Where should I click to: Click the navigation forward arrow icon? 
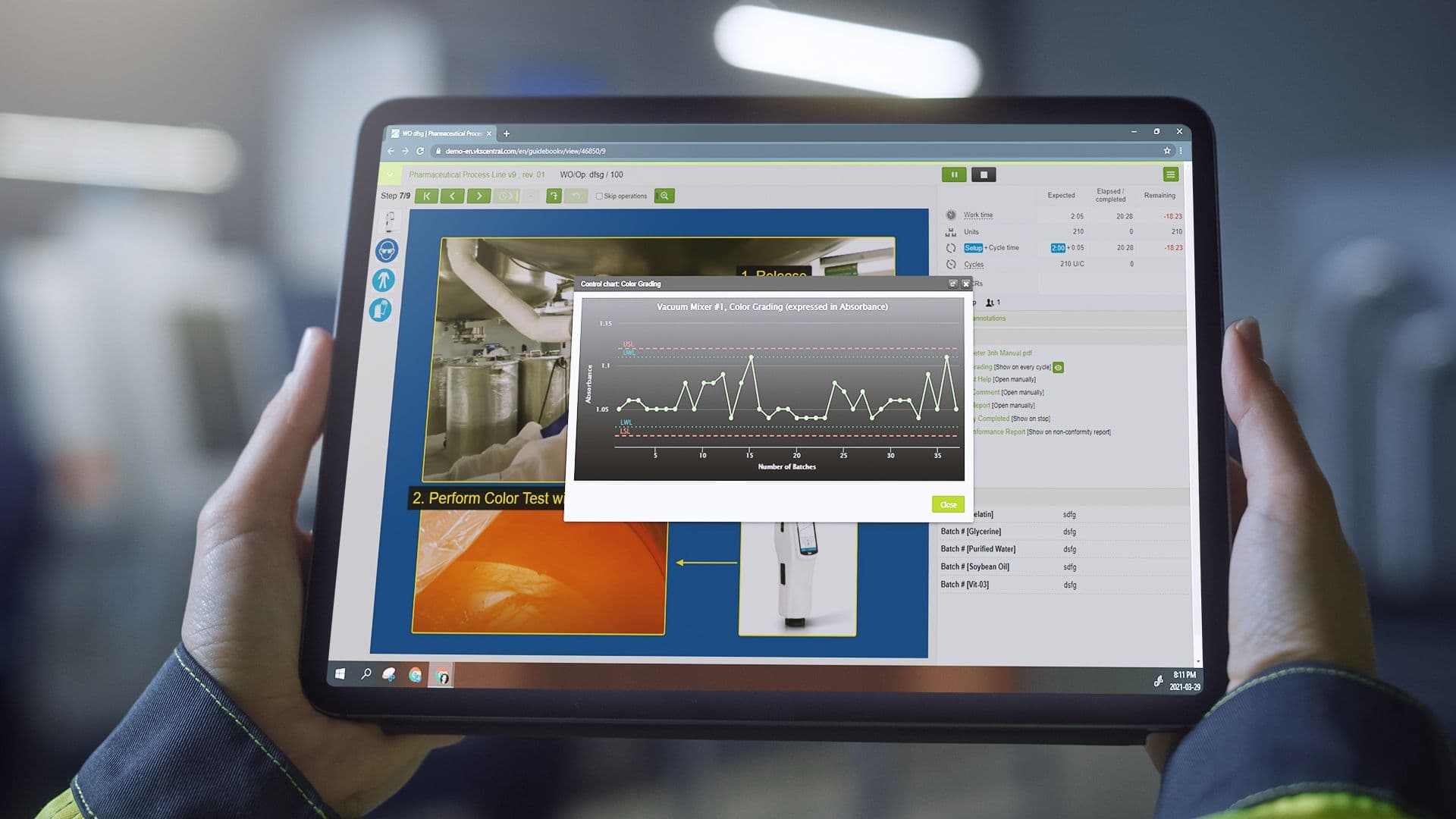tap(479, 196)
